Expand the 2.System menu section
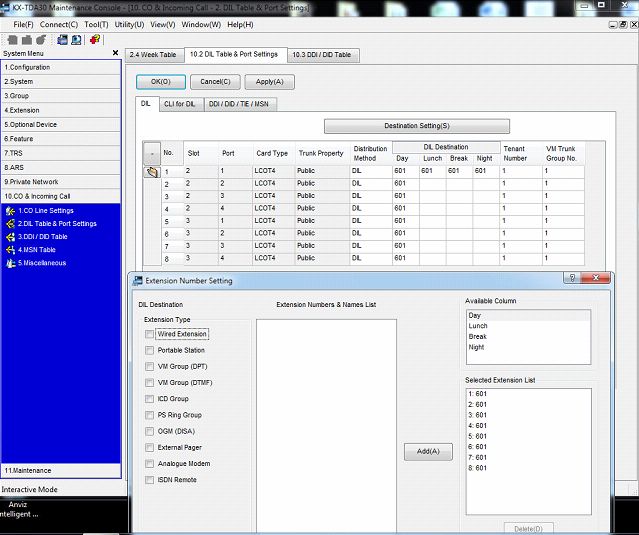 61,81
